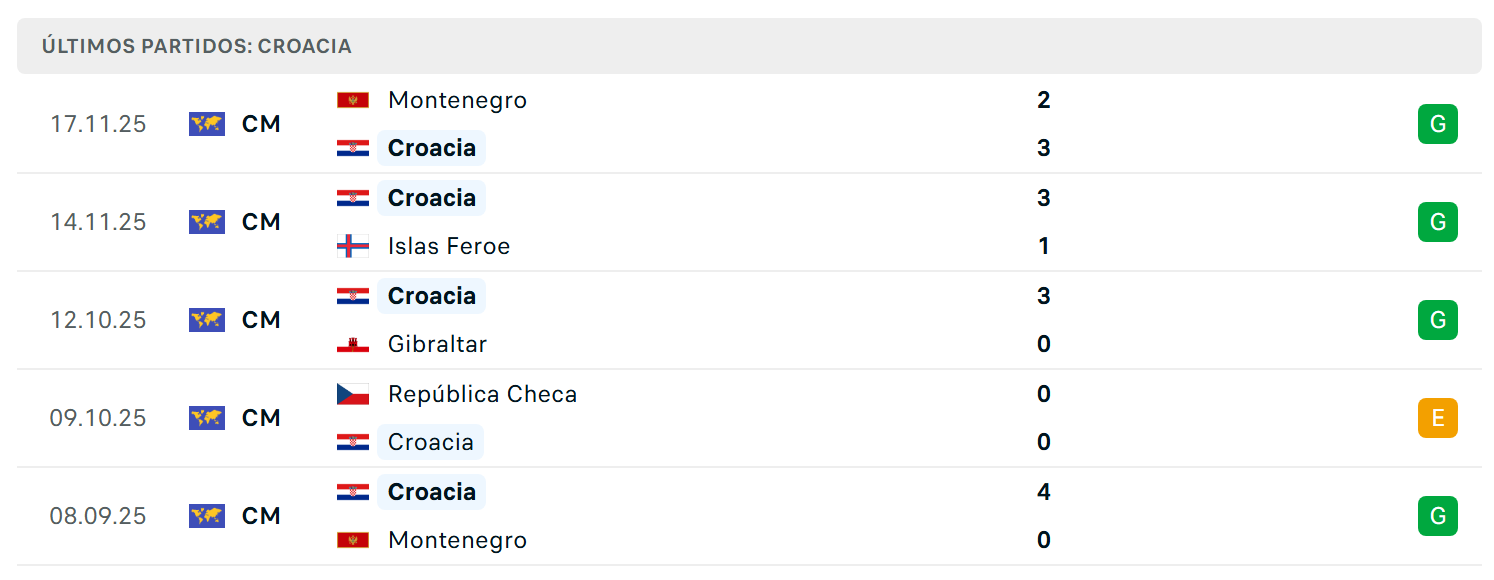Click the ÚLTIMOS PARTIDOS: CROACIA header
1494x580 pixels.
click(197, 46)
